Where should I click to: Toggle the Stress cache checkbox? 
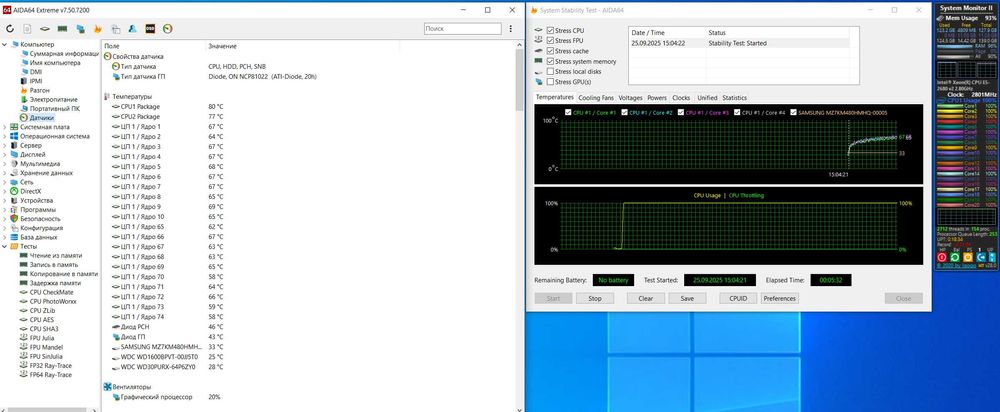[x=550, y=51]
